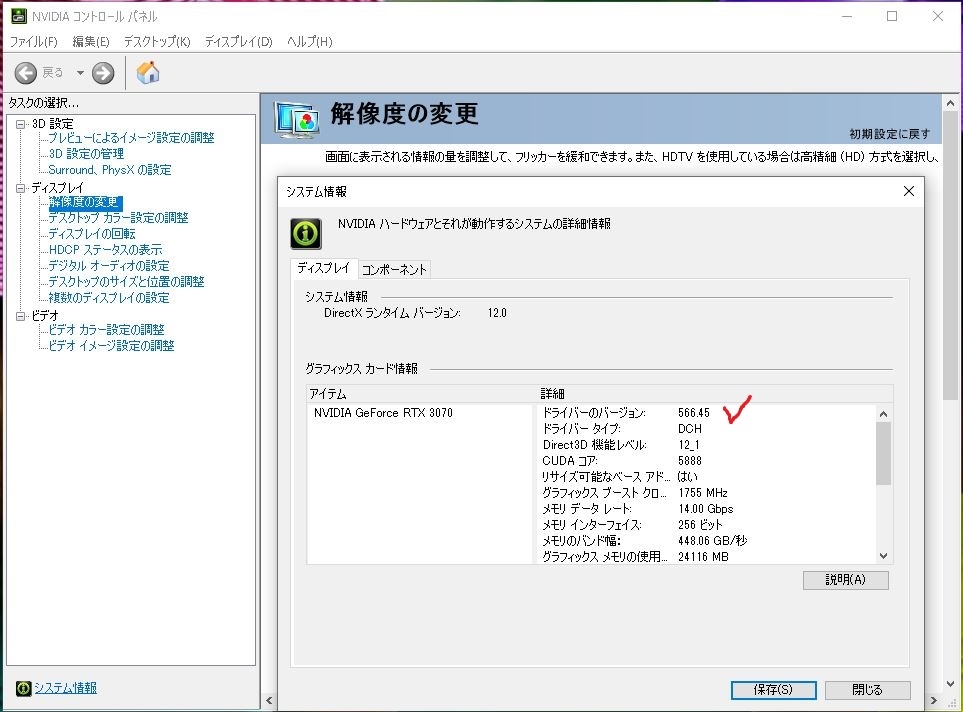Select ビデオ イメージ設定の調整
Image resolution: width=963 pixels, height=712 pixels.
pos(111,345)
